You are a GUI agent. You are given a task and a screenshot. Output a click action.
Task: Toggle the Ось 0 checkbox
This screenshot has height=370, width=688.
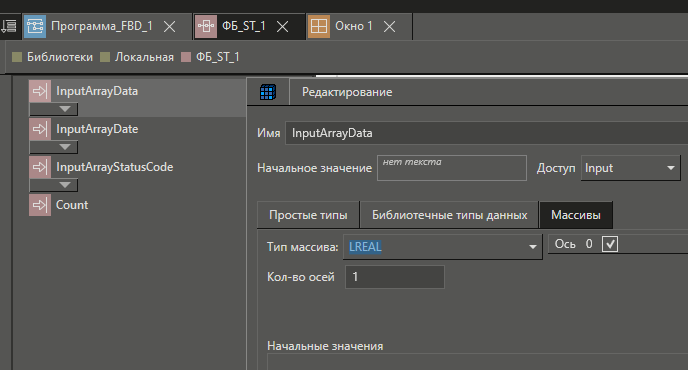point(610,244)
